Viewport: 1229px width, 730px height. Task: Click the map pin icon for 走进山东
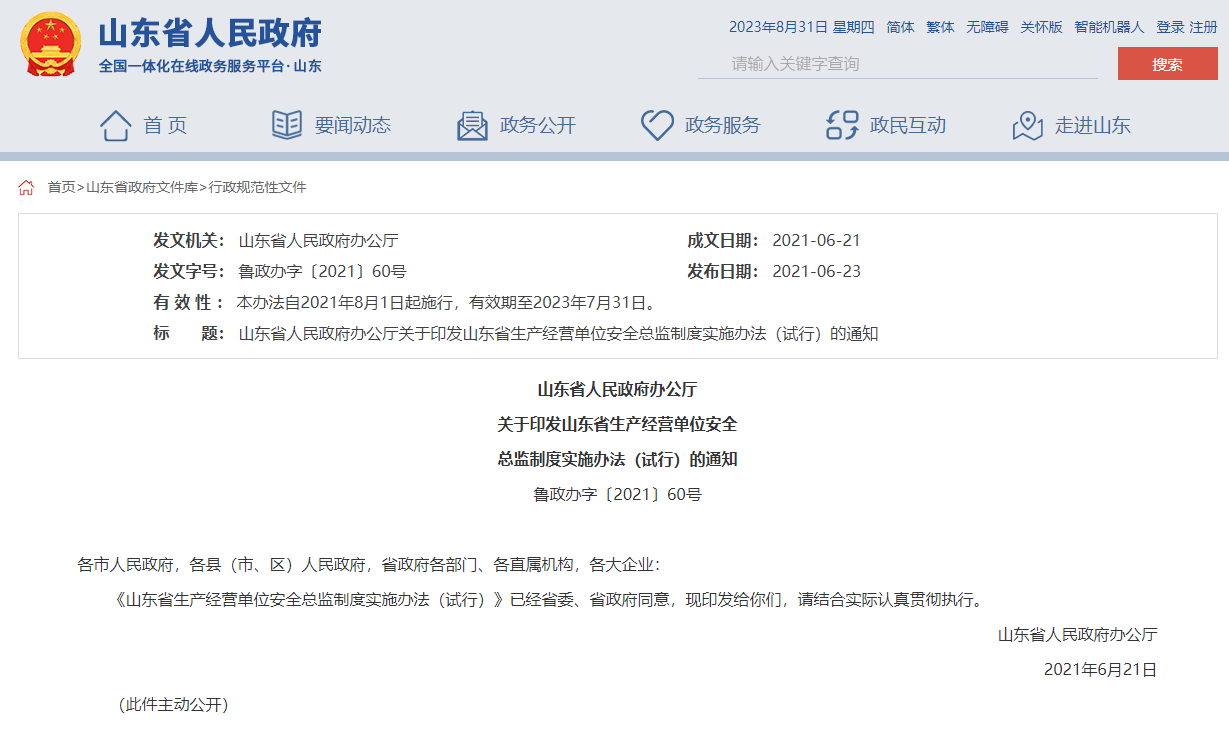click(x=1027, y=126)
